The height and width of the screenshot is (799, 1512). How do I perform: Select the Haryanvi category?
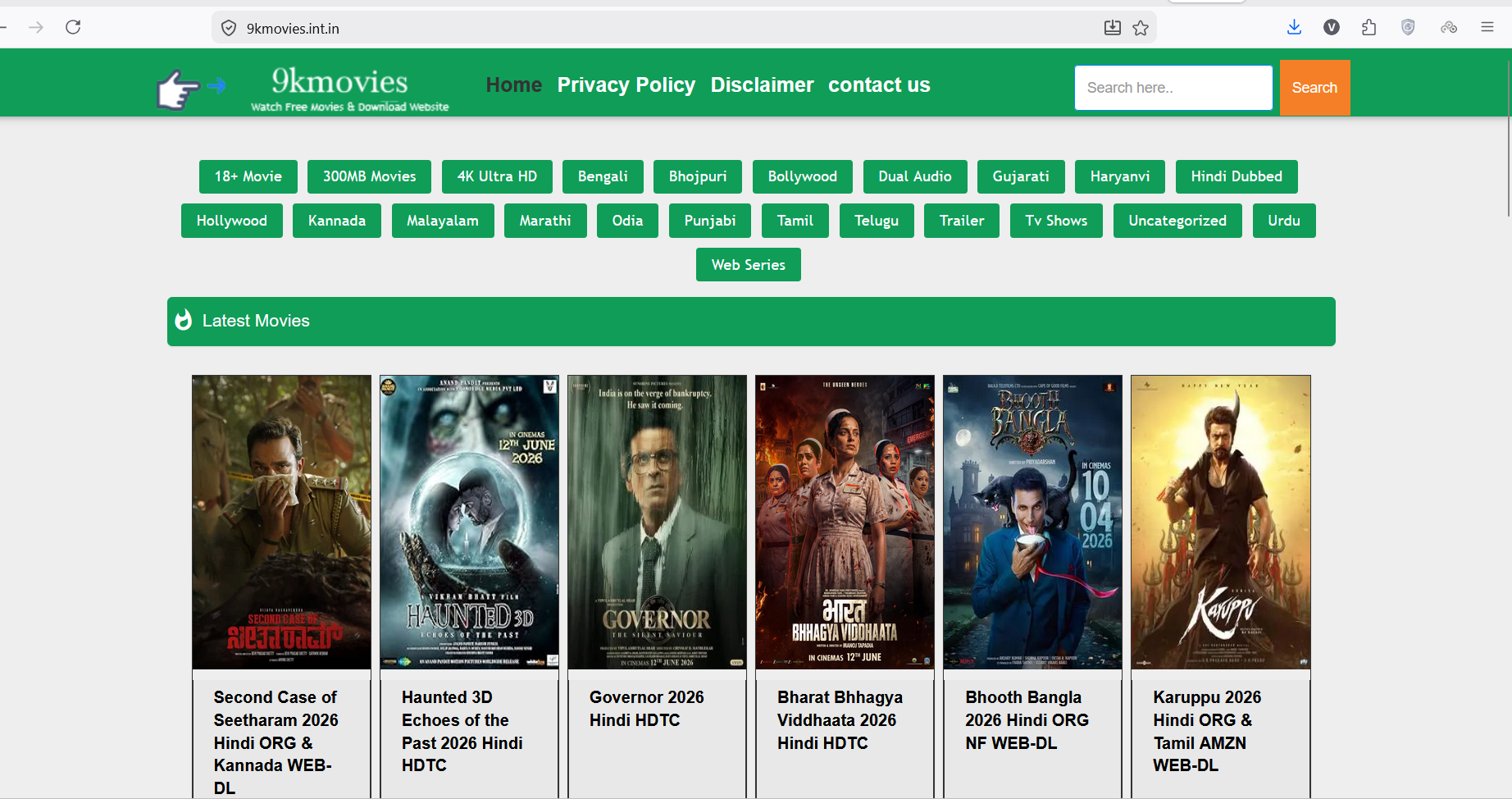[1120, 176]
